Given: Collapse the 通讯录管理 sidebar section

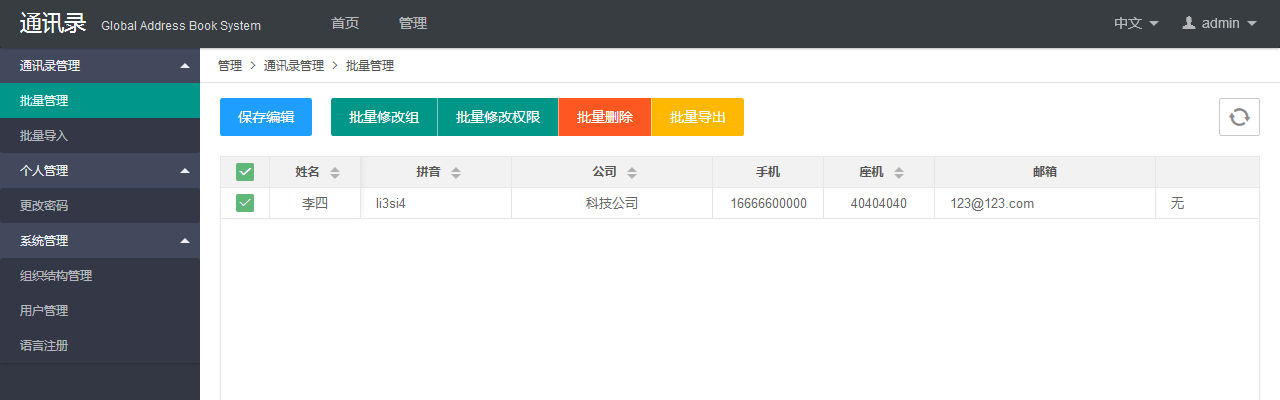Looking at the screenshot, I should click(100, 66).
